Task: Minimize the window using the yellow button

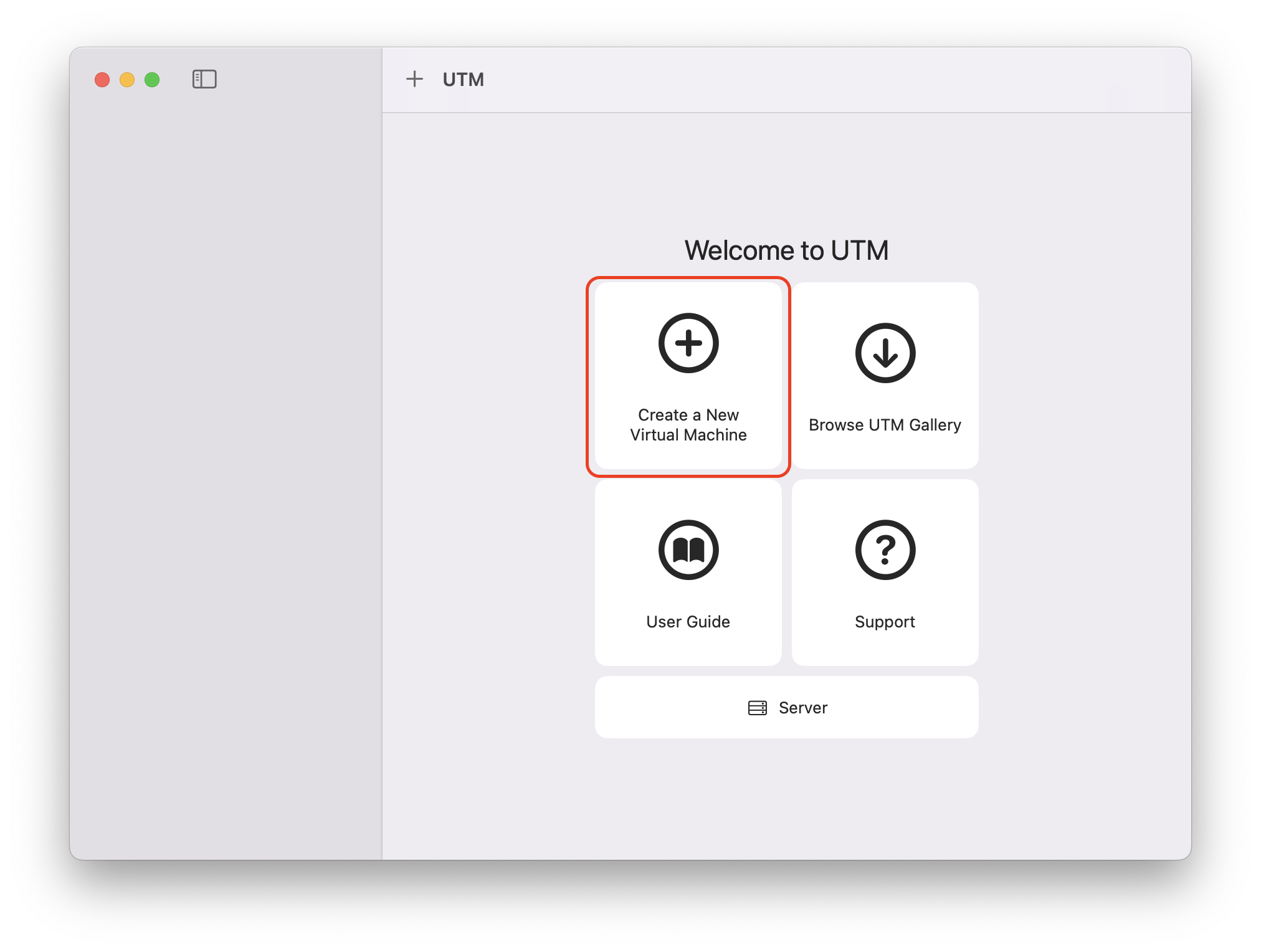Action: click(127, 80)
